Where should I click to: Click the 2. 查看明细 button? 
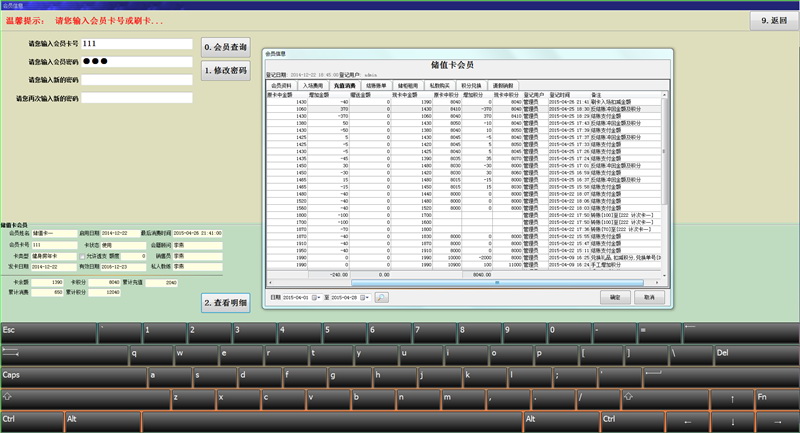226,303
